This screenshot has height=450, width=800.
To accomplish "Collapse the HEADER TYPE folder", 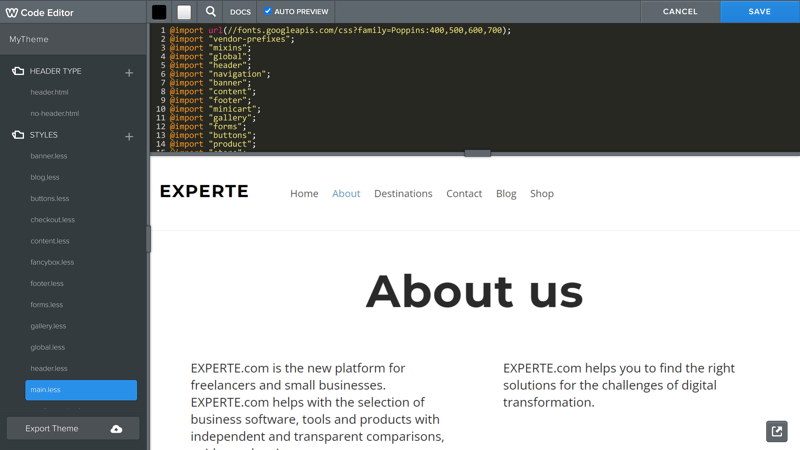I will 18,71.
